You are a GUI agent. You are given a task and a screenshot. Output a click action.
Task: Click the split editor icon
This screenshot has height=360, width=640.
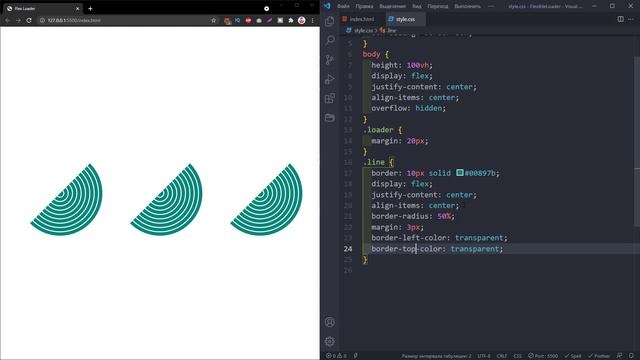(620, 19)
